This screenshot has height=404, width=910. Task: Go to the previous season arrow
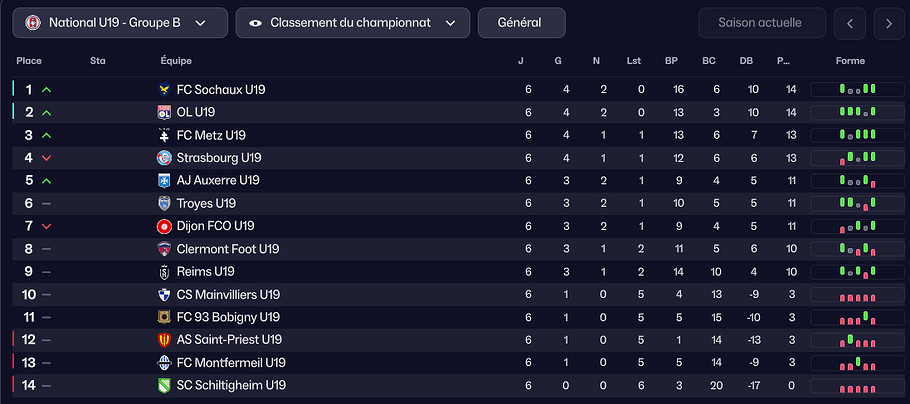(849, 23)
